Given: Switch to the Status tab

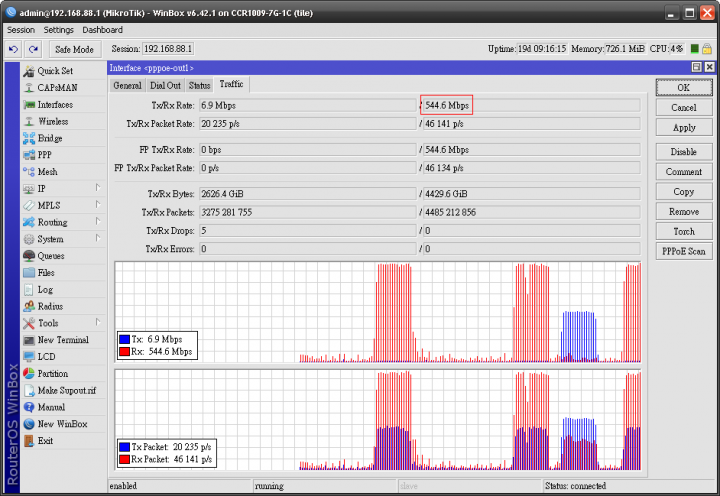Looking at the screenshot, I should [x=199, y=85].
